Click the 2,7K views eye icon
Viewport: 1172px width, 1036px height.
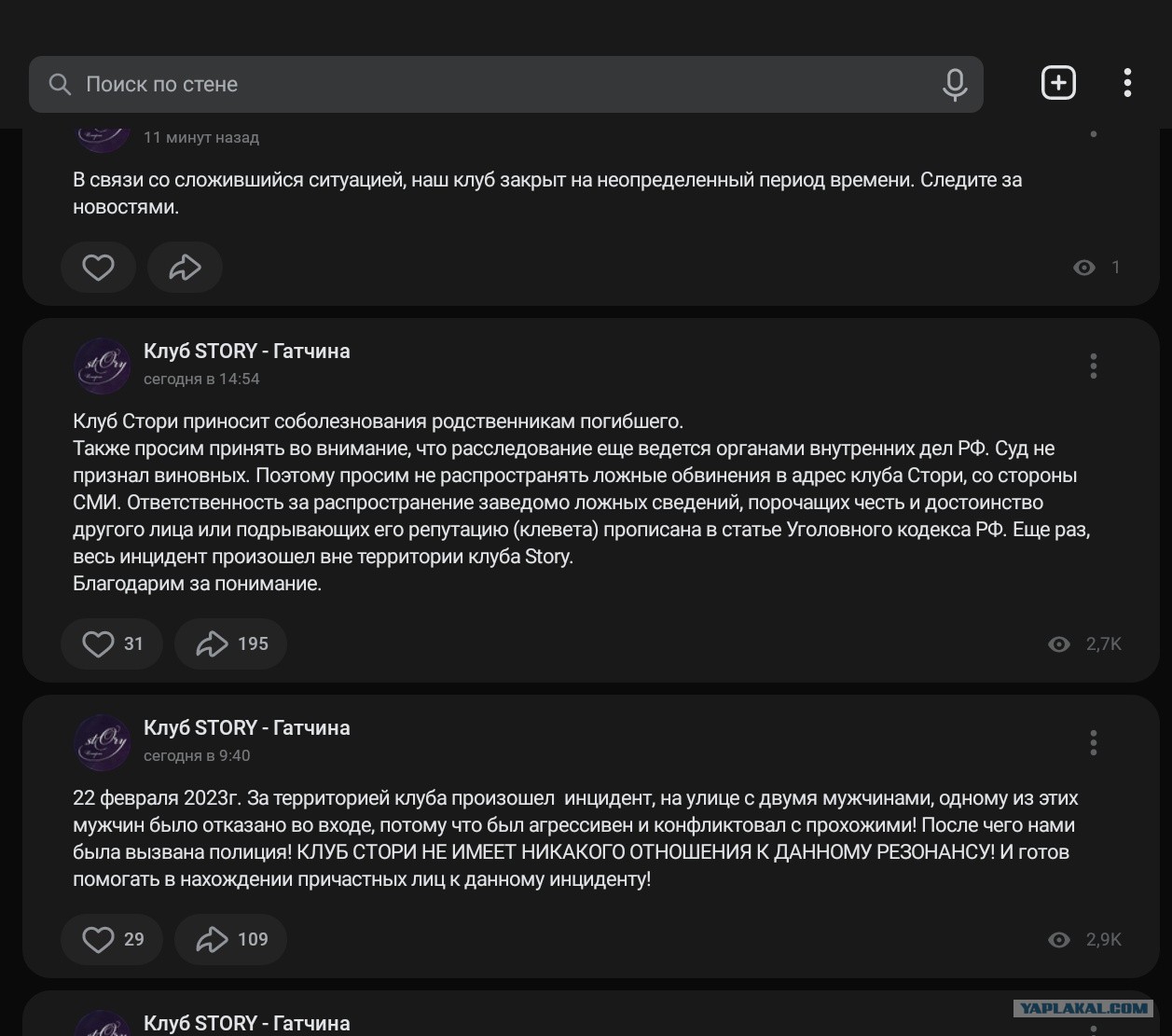pos(1059,644)
